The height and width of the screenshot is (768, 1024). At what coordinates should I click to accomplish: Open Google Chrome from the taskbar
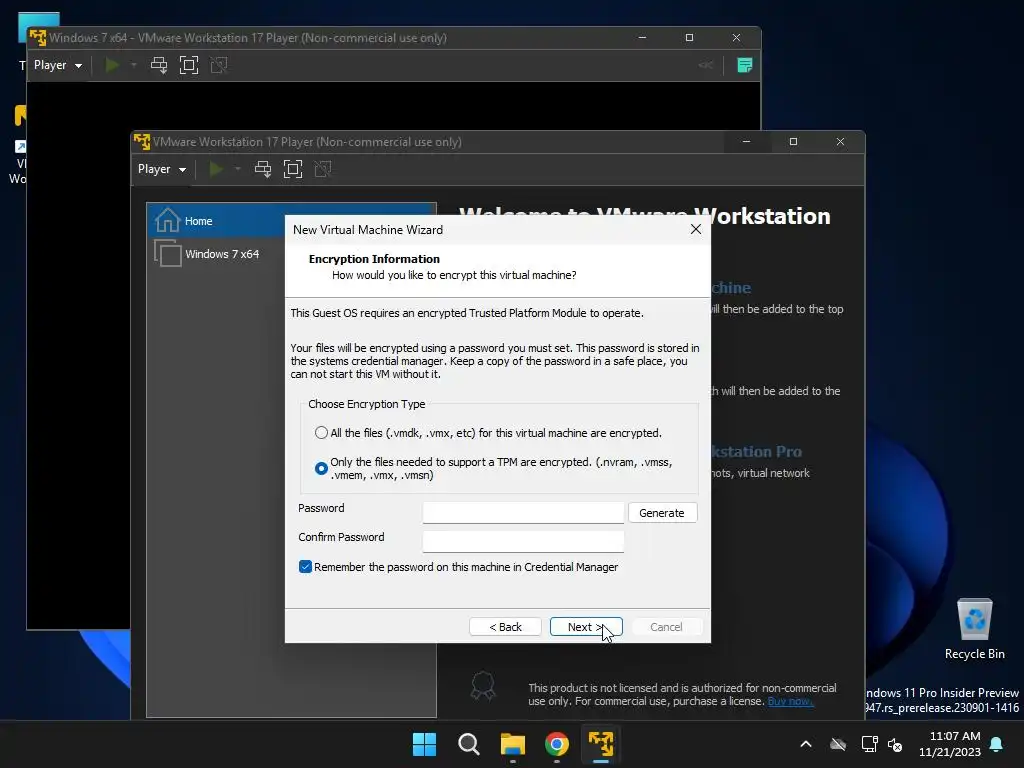point(557,744)
